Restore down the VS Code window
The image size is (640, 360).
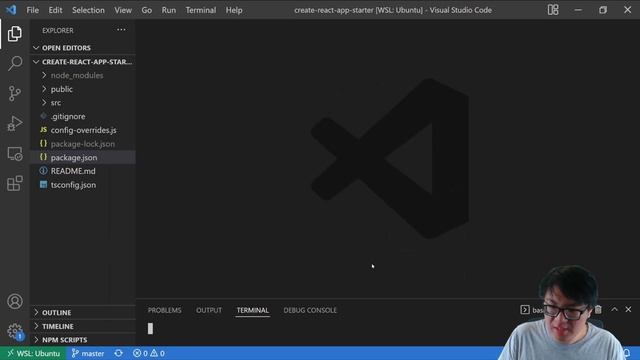pyautogui.click(x=603, y=10)
